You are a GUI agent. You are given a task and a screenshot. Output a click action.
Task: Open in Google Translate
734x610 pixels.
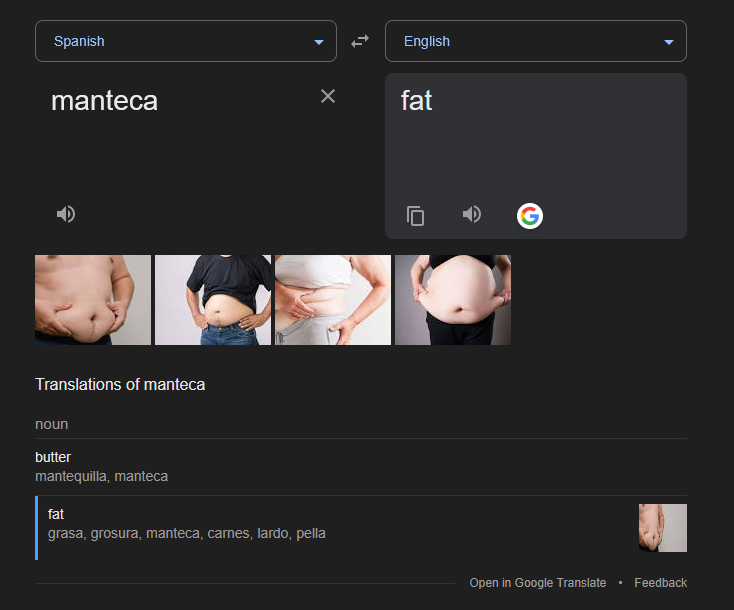tap(537, 583)
